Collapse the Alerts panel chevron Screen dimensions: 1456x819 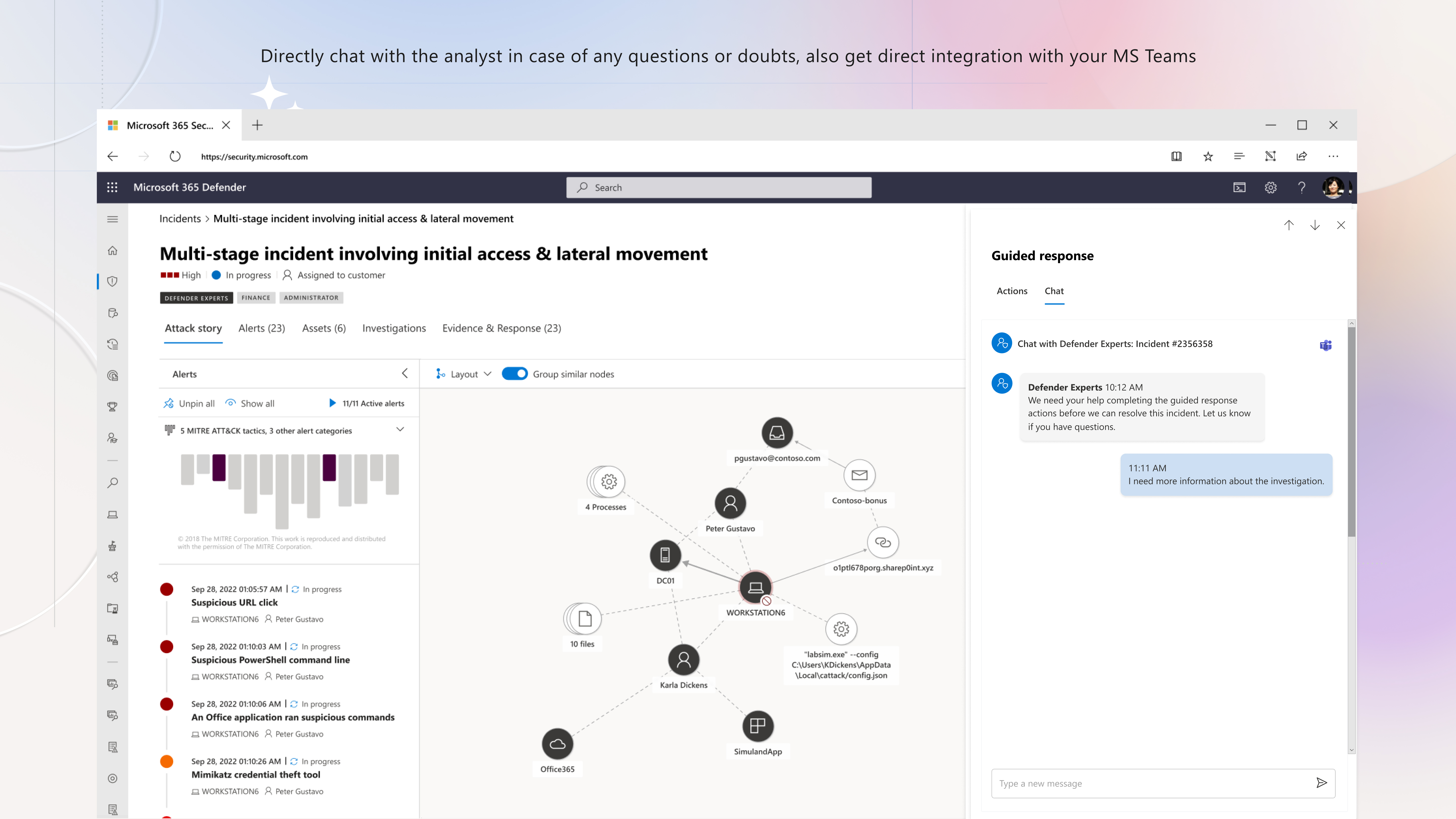click(x=405, y=373)
